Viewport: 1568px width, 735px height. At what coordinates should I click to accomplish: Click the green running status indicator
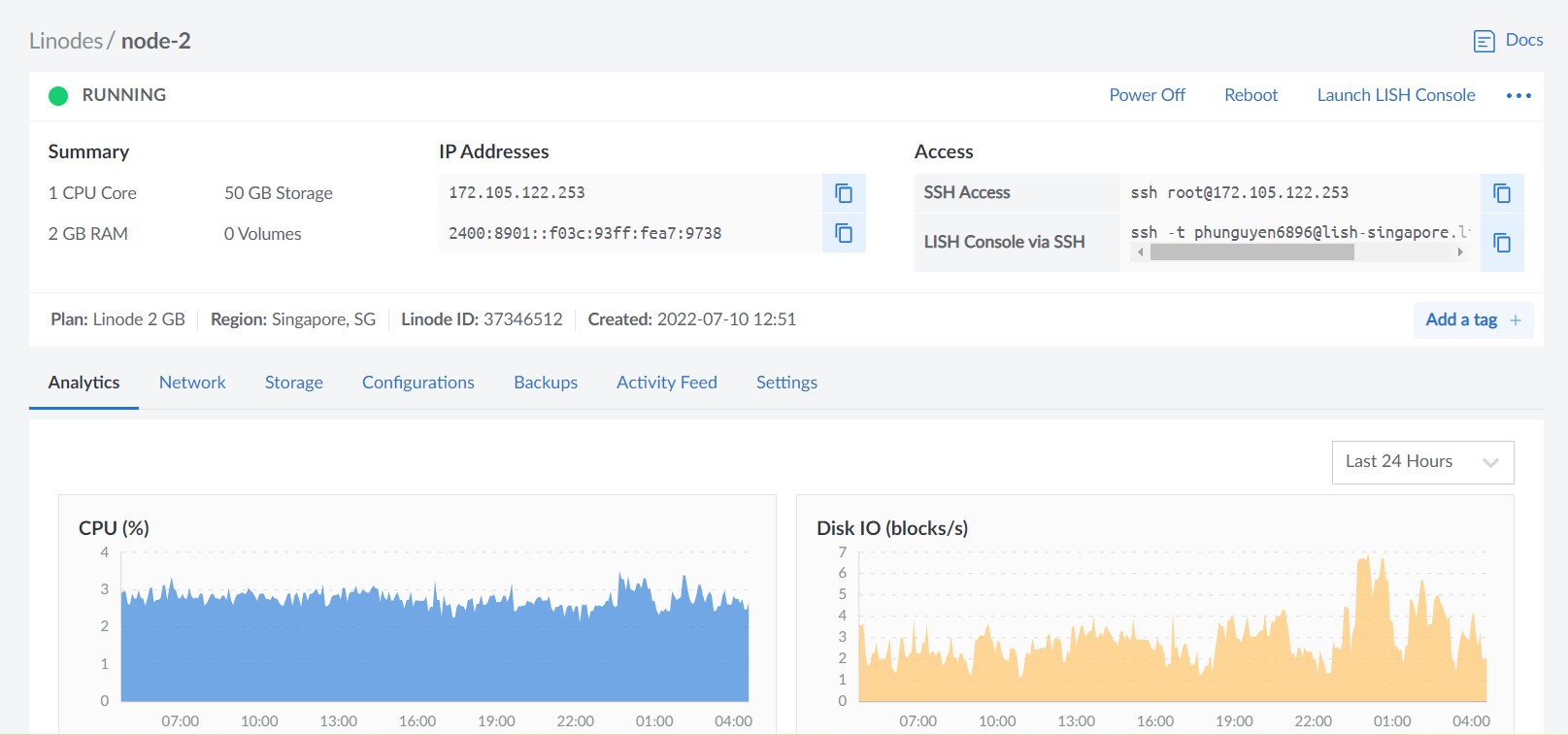click(x=58, y=95)
